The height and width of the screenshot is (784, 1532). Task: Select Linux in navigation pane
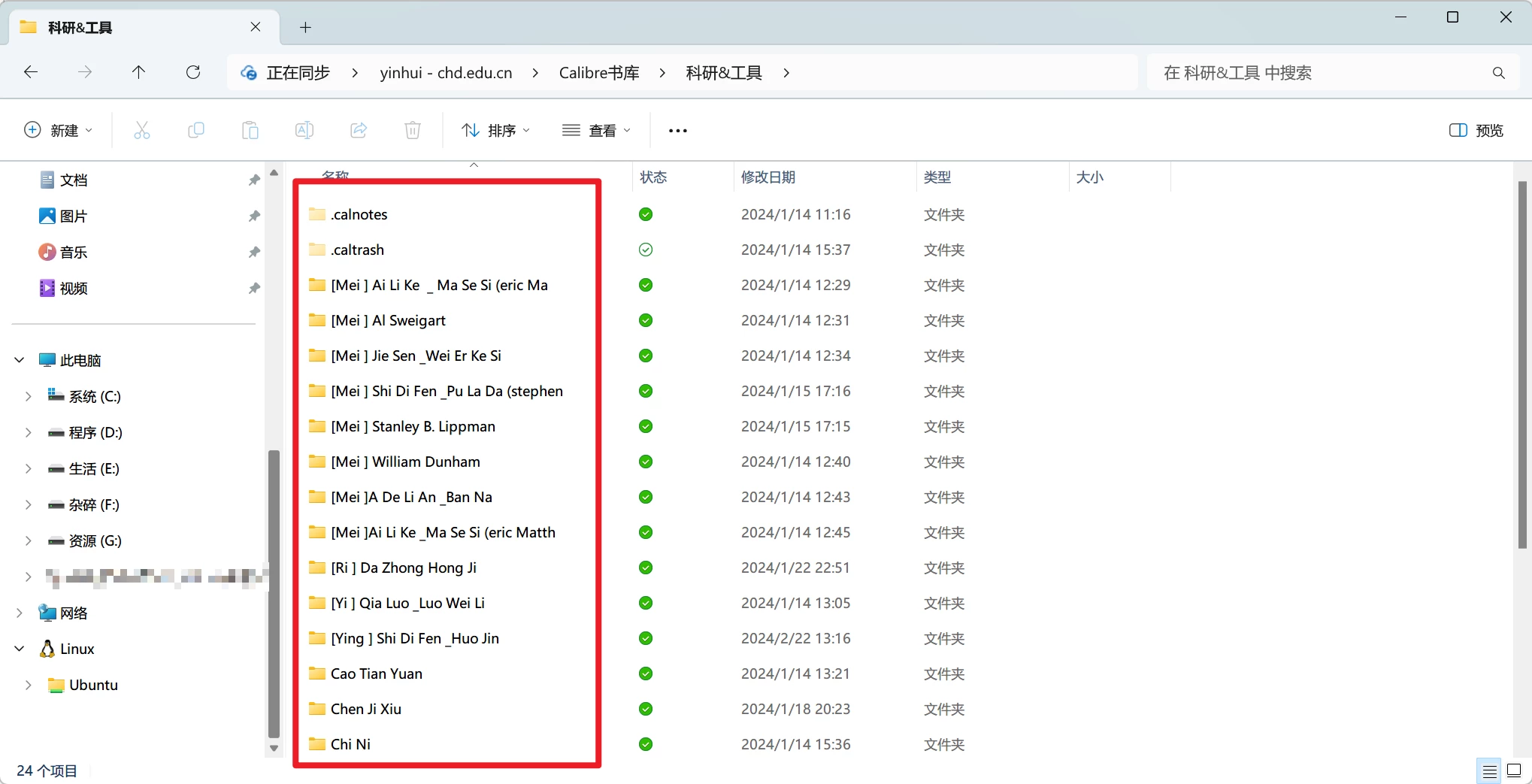click(77, 649)
